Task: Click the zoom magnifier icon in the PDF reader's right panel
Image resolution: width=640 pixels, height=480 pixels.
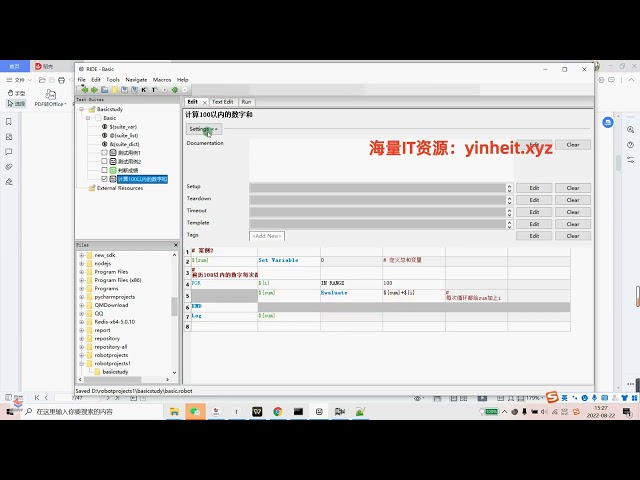Action: pyautogui.click(x=631, y=130)
